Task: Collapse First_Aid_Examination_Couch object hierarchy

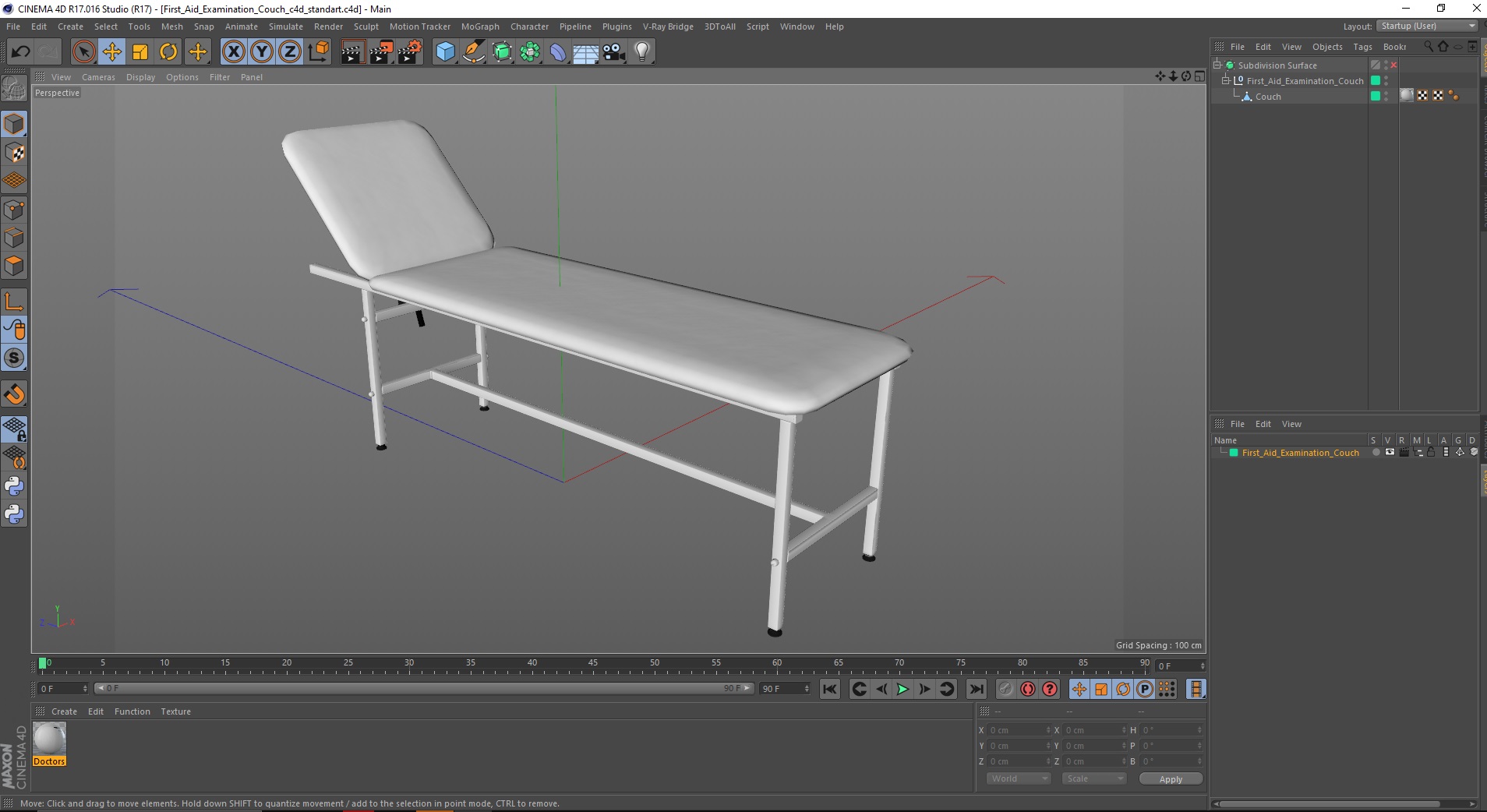Action: 1225,81
